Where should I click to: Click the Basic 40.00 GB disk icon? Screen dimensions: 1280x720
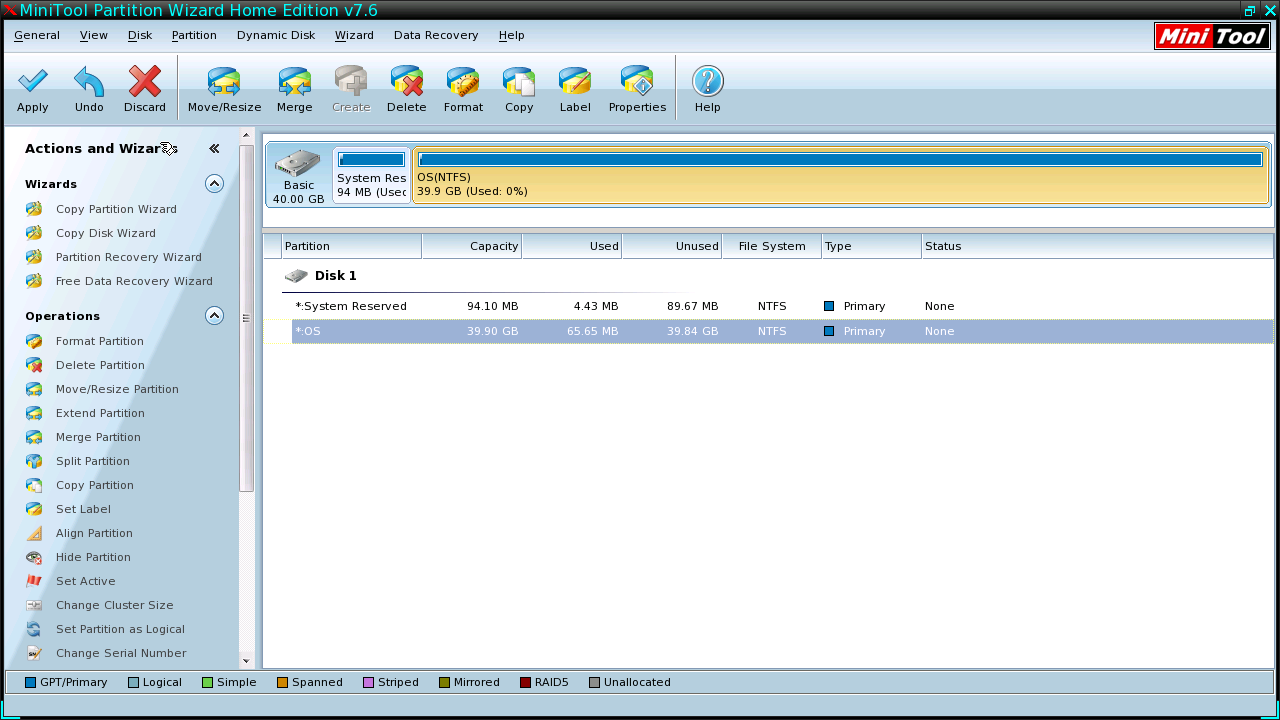click(x=298, y=162)
